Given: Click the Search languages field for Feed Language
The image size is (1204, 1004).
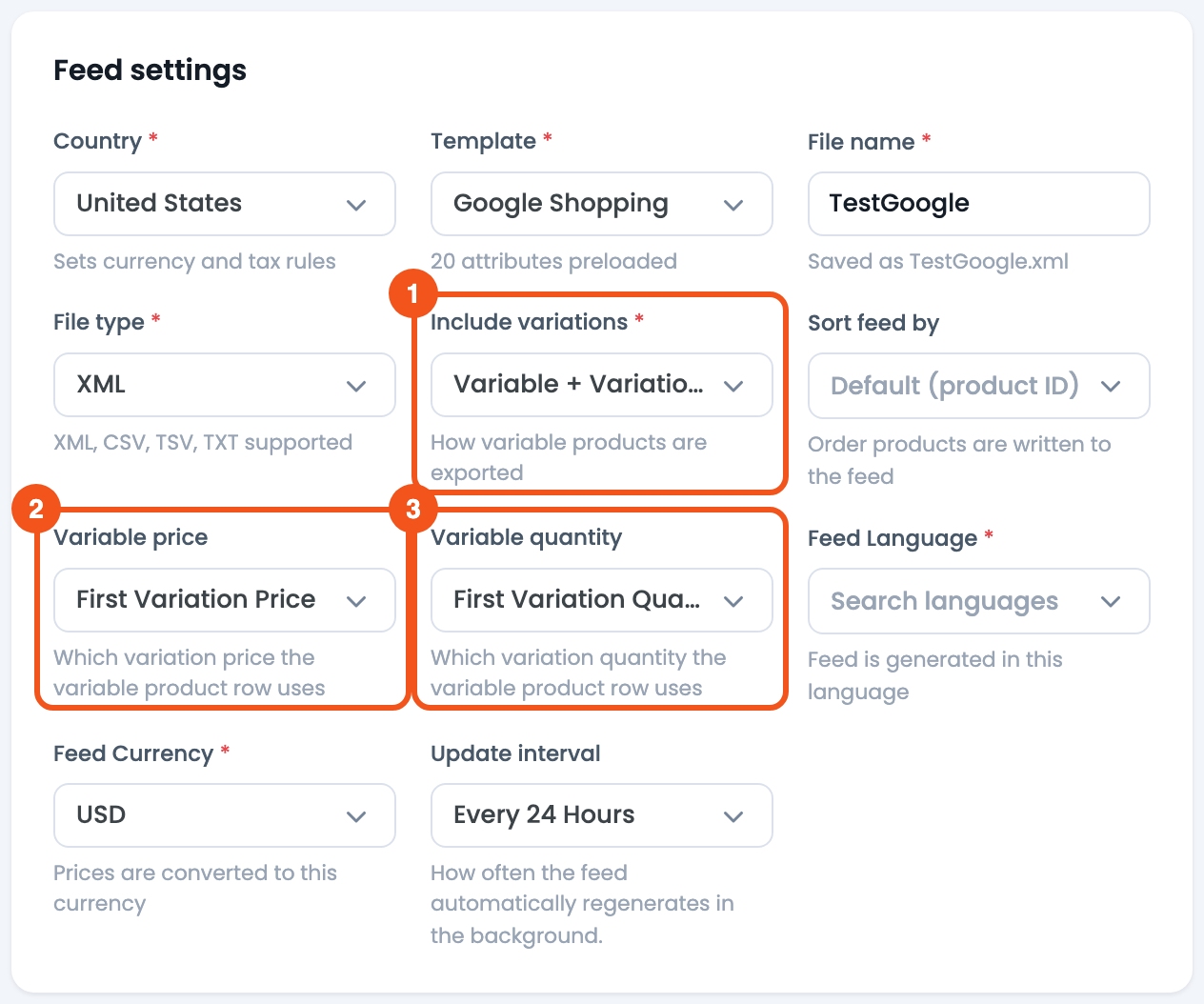Looking at the screenshot, I should pyautogui.click(x=979, y=601).
